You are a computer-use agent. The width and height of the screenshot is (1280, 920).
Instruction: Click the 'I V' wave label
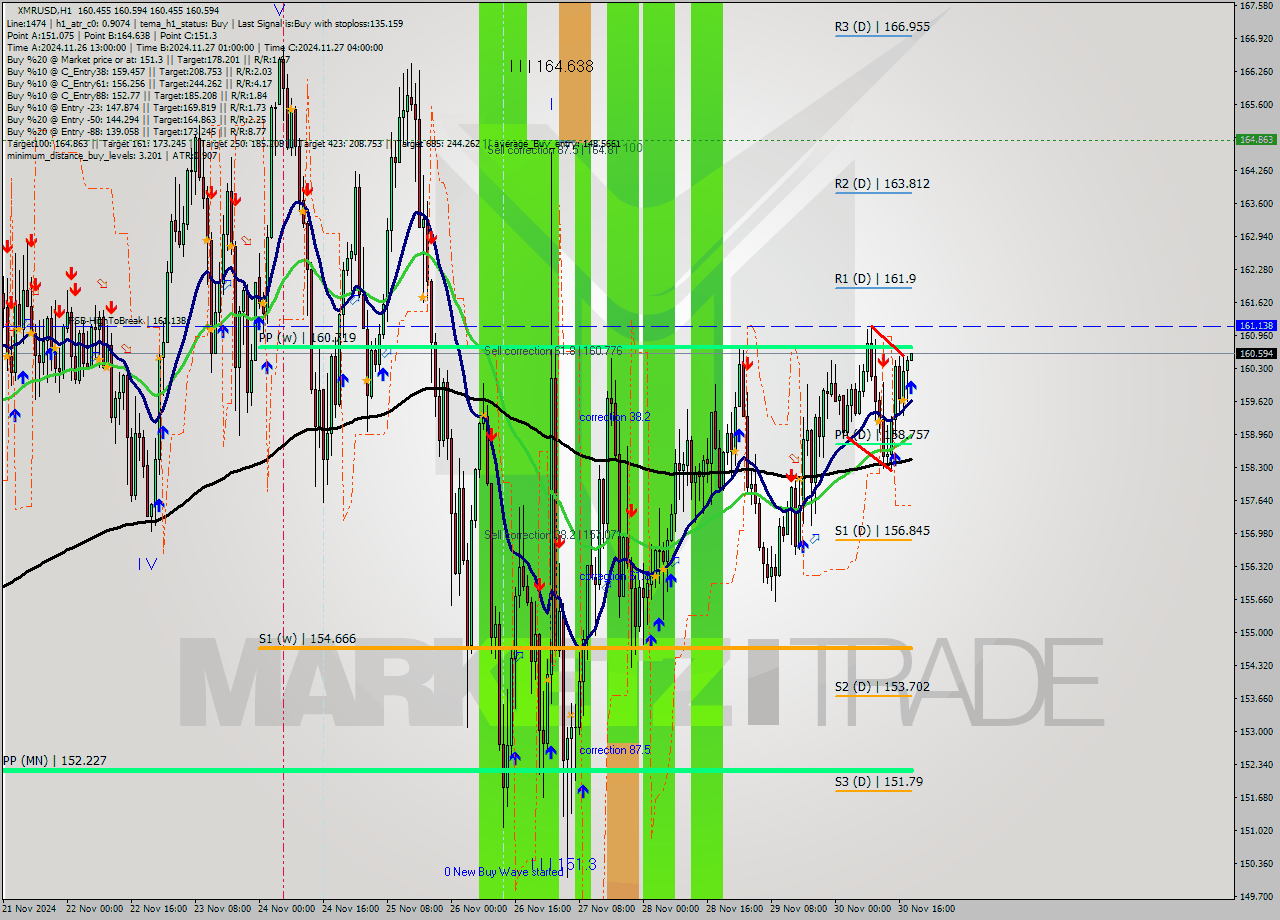148,564
